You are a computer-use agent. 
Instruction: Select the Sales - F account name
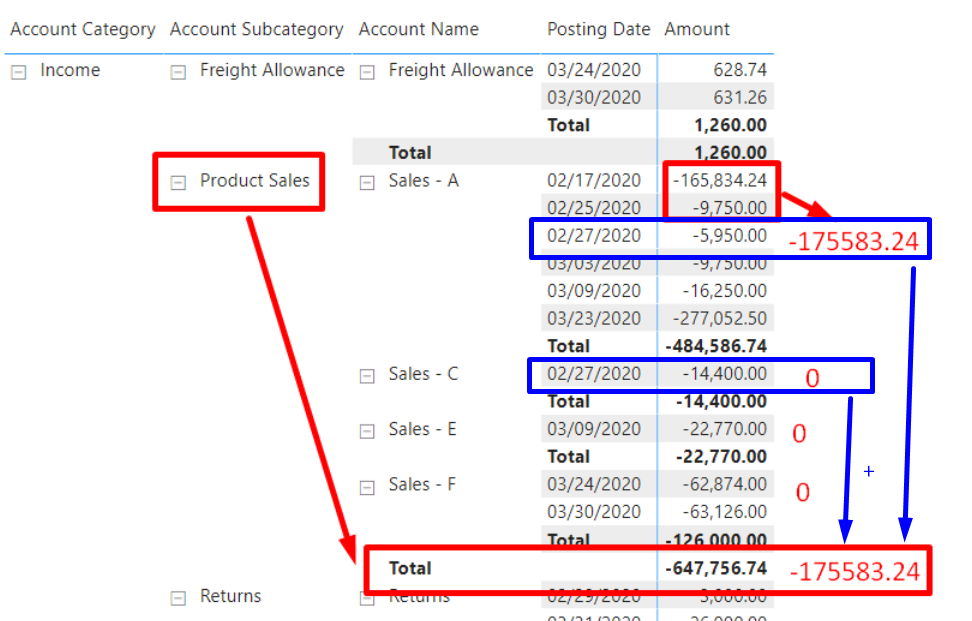click(x=422, y=484)
